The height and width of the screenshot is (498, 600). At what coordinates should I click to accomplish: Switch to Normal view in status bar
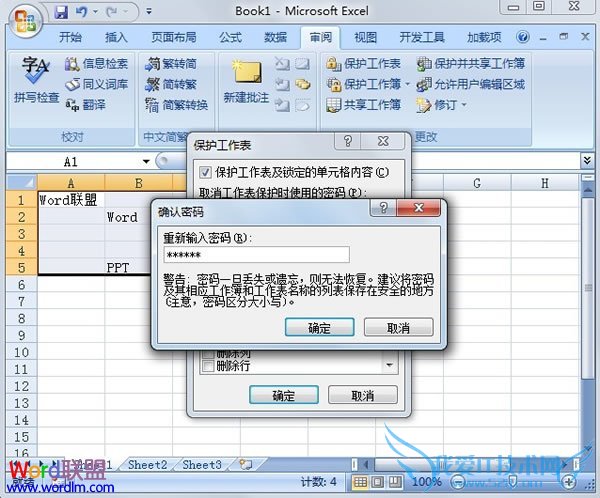point(360,482)
